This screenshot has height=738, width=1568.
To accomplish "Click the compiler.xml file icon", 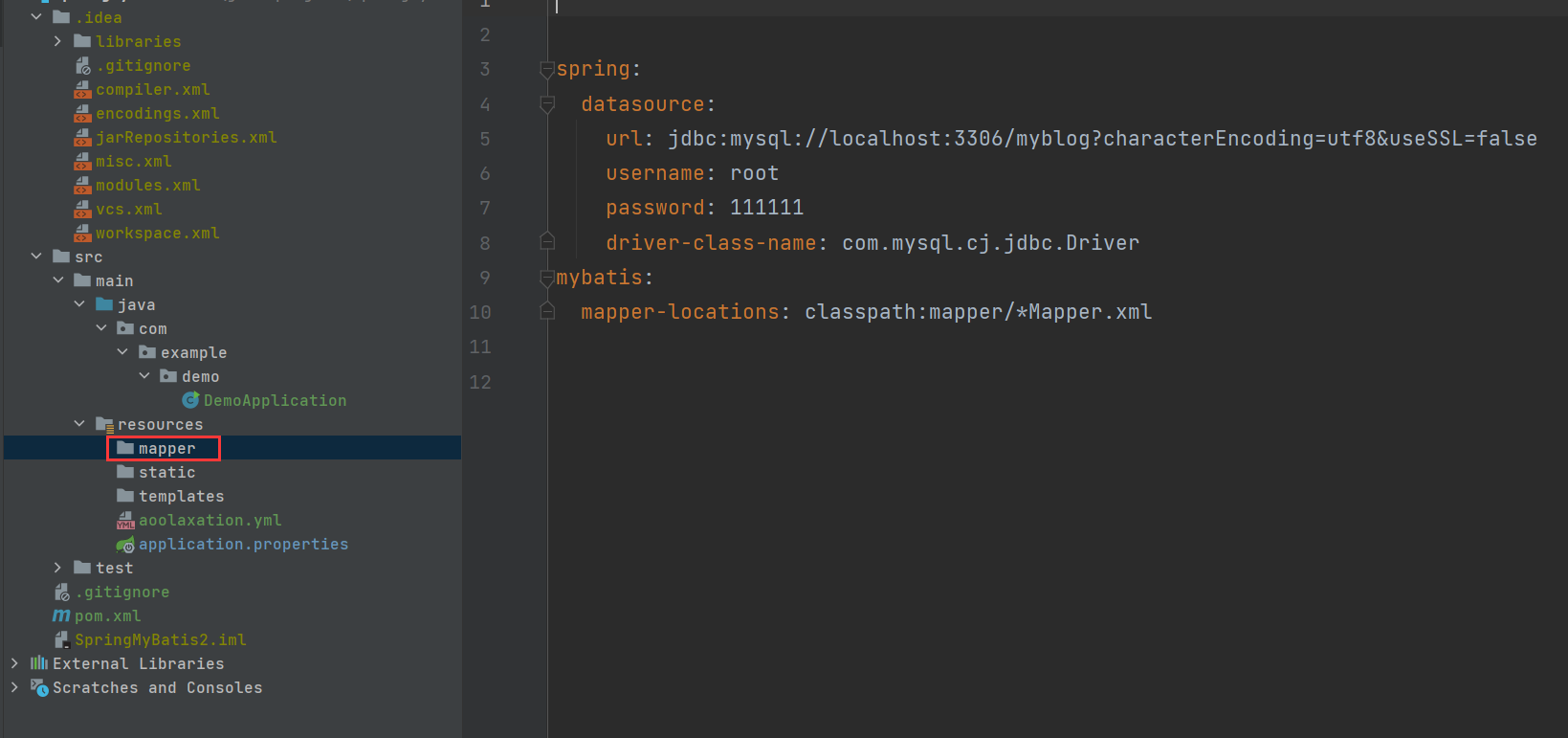I will tap(82, 89).
